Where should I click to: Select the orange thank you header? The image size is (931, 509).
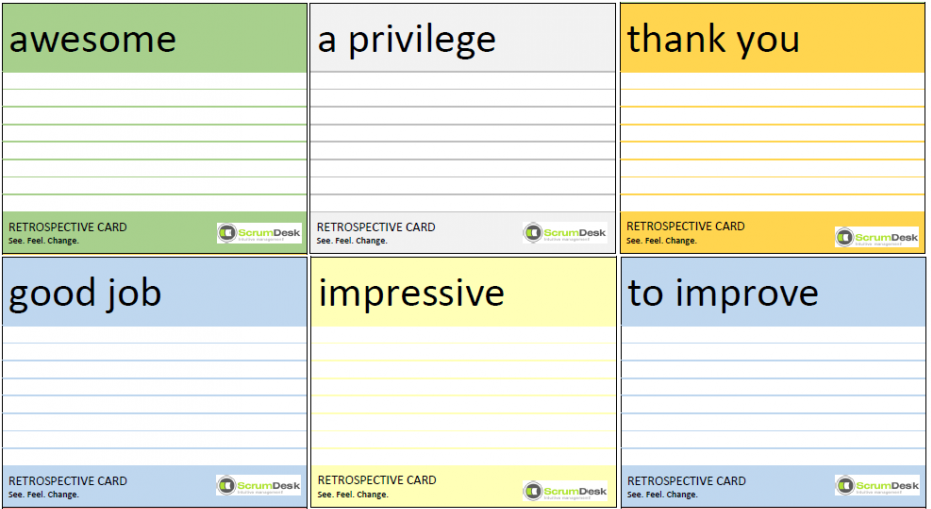(772, 39)
